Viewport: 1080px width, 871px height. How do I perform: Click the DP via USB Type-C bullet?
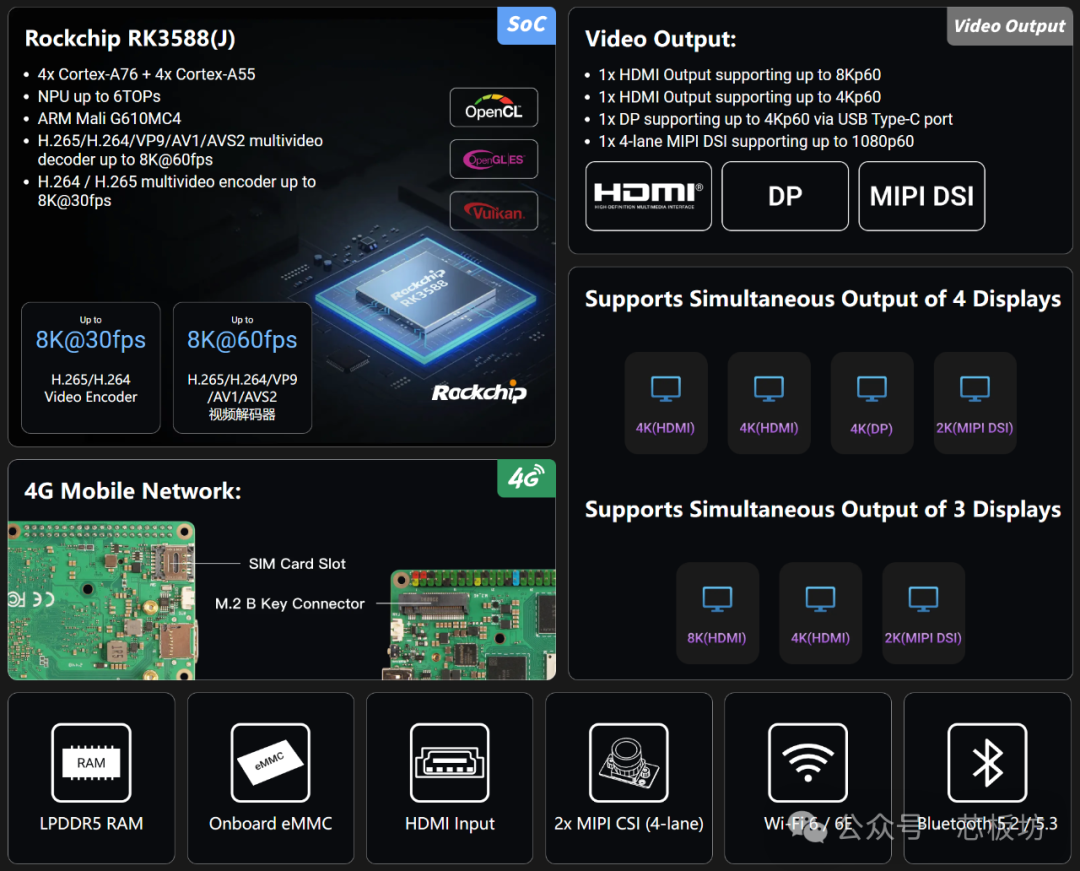pos(776,119)
